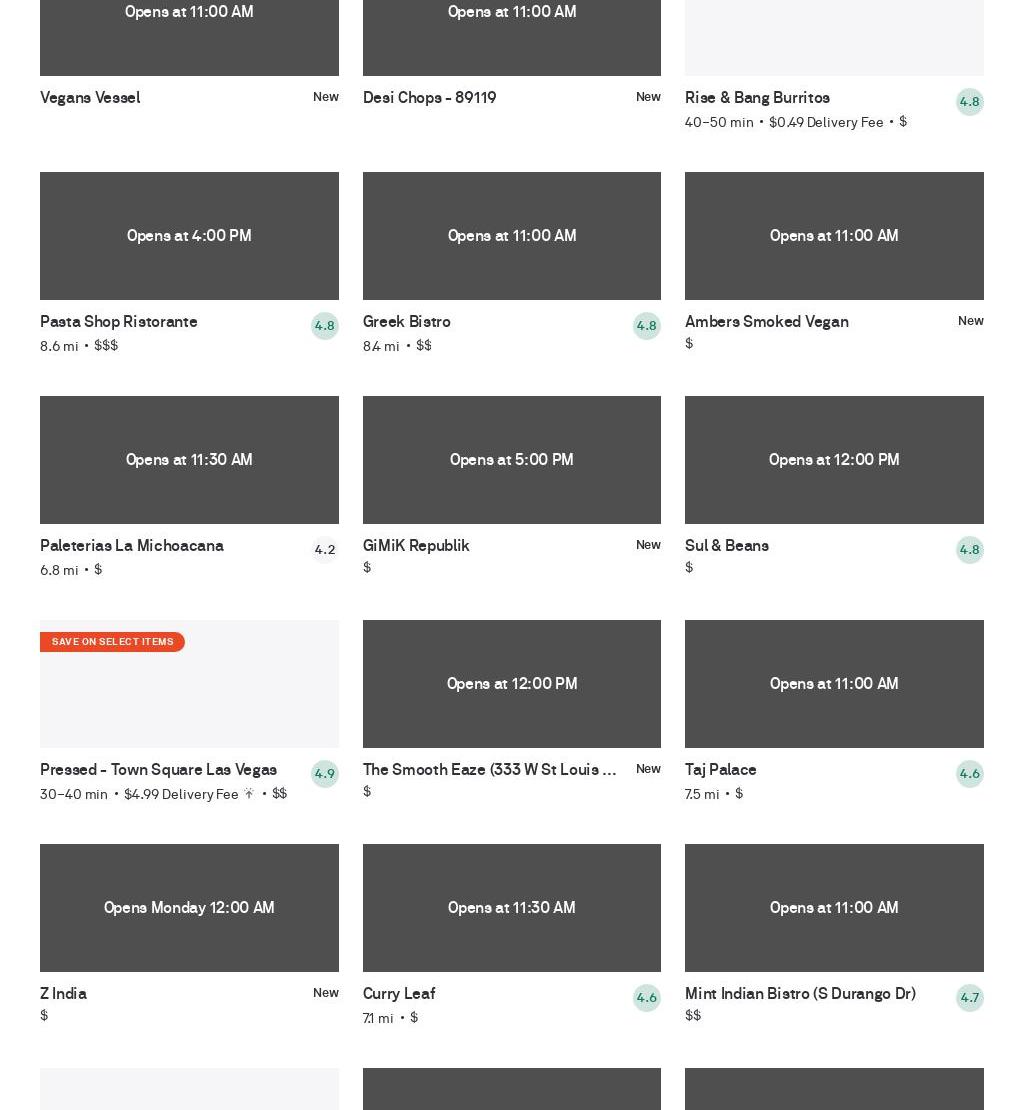
Task: Click the 4.8 rating badge for Pasta Shop Ristorante
Action: pos(324,326)
